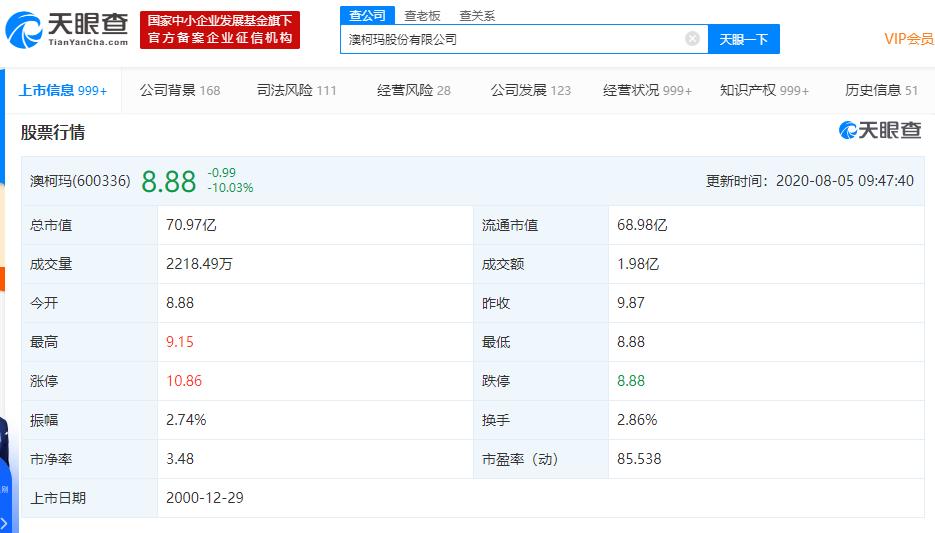Click the 上市日期 value 2000-12-29
This screenshot has width=935, height=533.
[x=205, y=498]
